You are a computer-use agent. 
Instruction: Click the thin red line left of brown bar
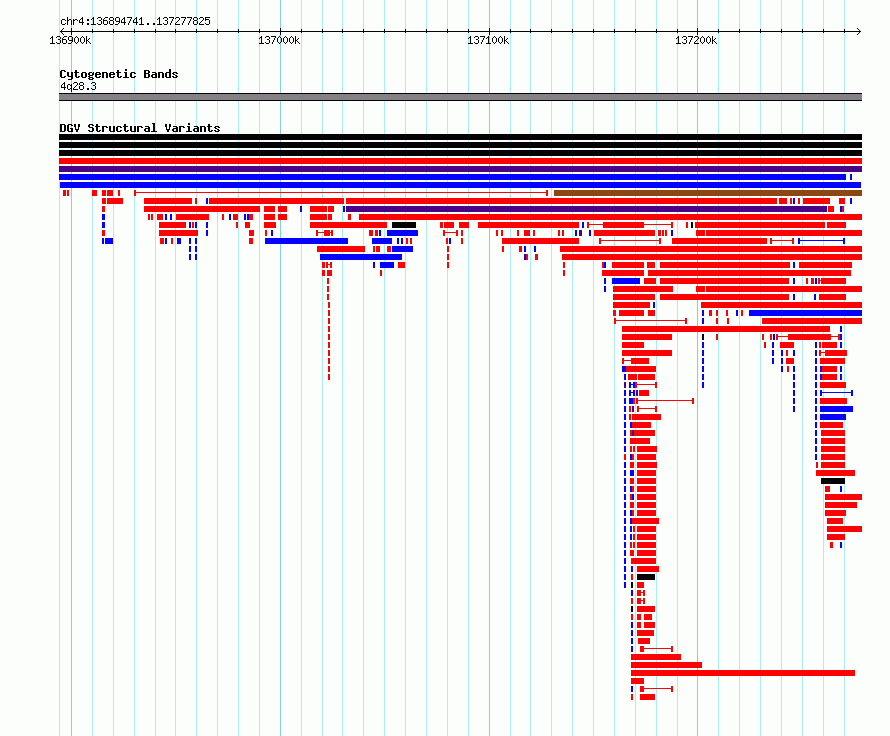(341, 193)
